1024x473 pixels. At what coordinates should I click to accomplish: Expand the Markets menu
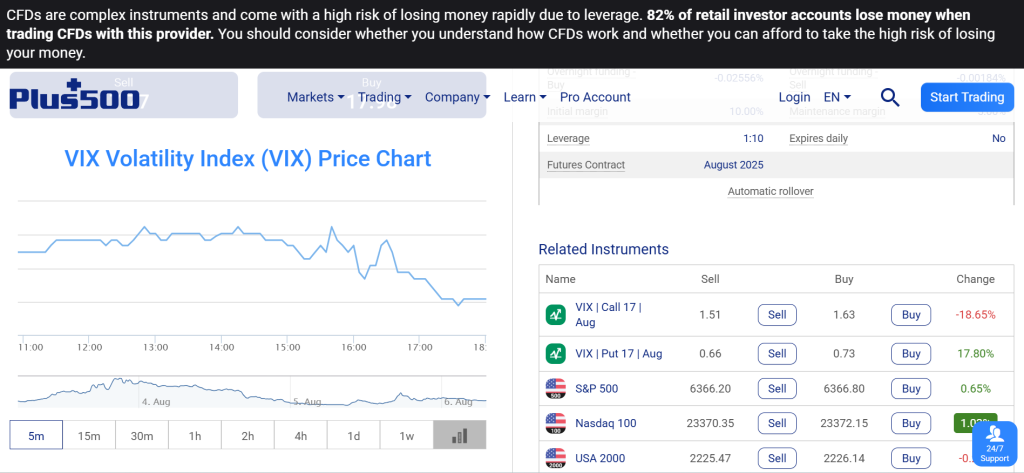point(315,97)
